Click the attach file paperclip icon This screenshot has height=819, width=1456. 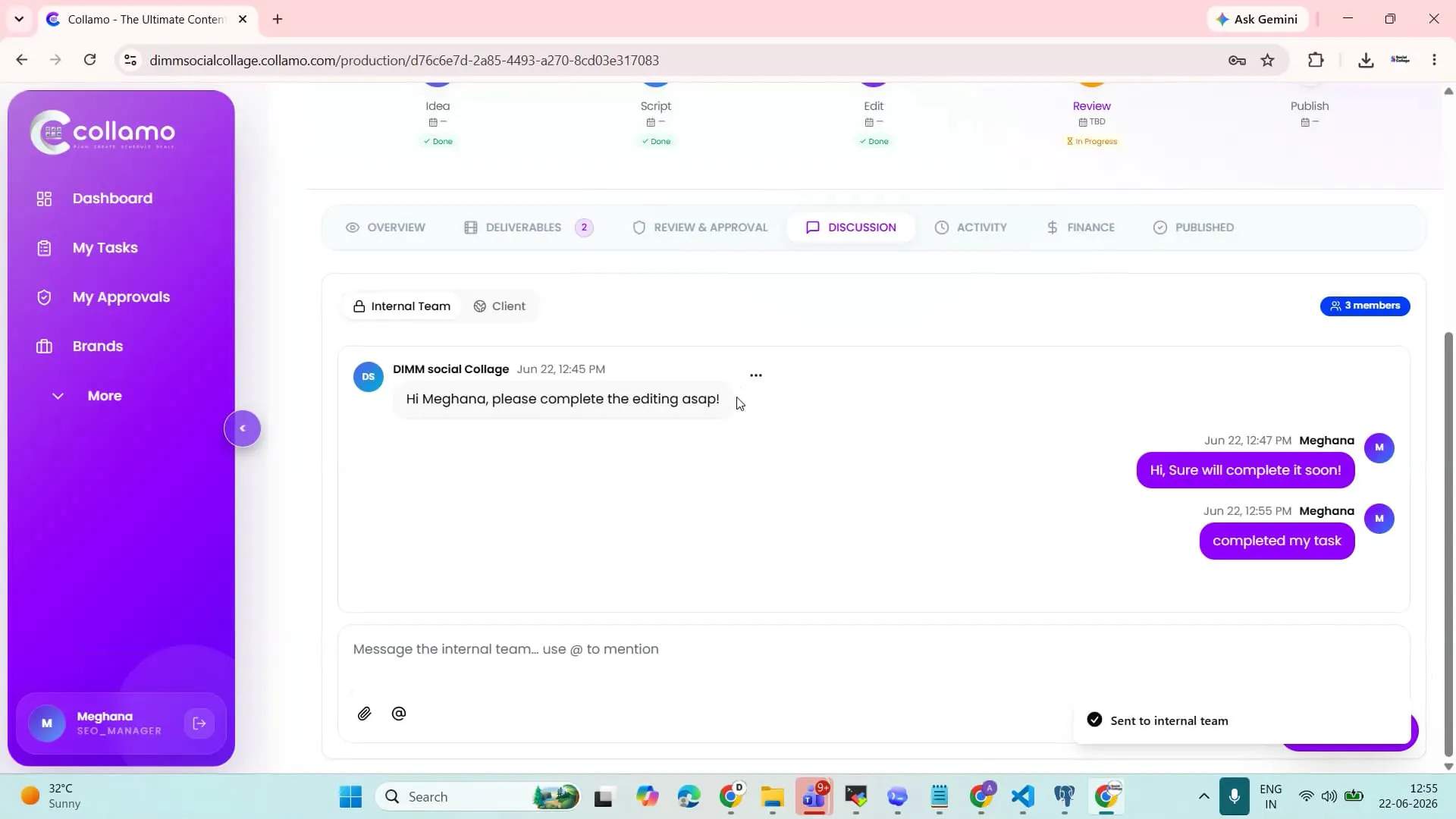(365, 714)
